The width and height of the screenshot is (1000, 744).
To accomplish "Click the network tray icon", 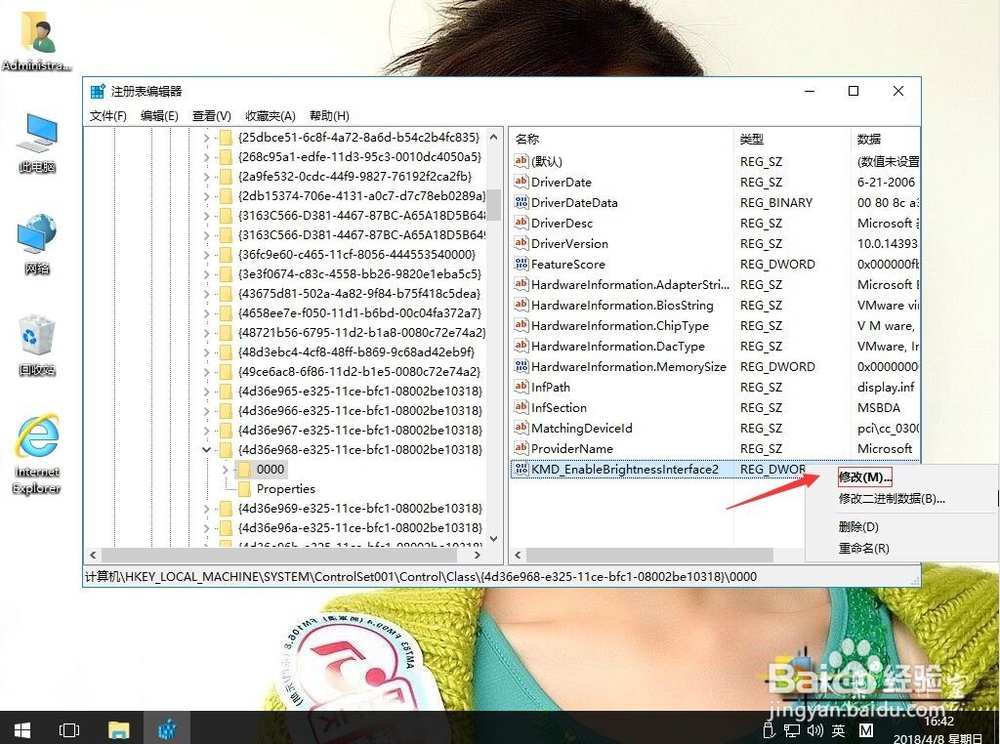I will pyautogui.click(x=791, y=730).
